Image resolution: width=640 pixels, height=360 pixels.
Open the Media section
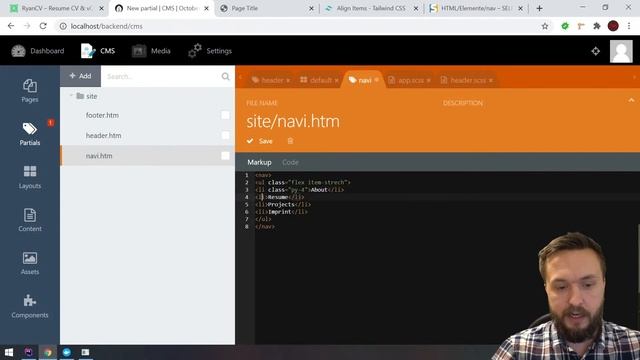pos(151,51)
